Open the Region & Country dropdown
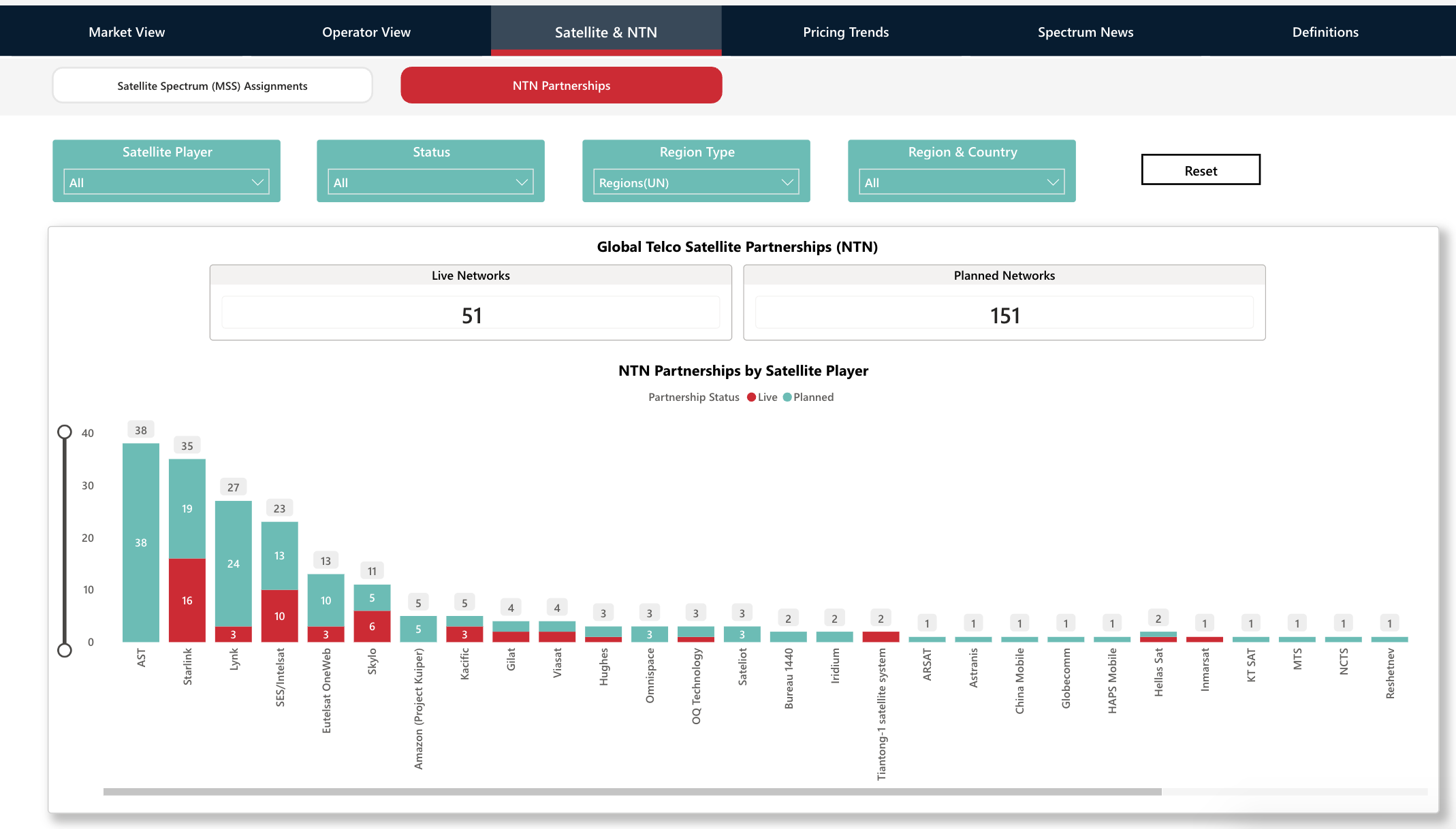Screen dimensions: 1456x829 tap(962, 182)
